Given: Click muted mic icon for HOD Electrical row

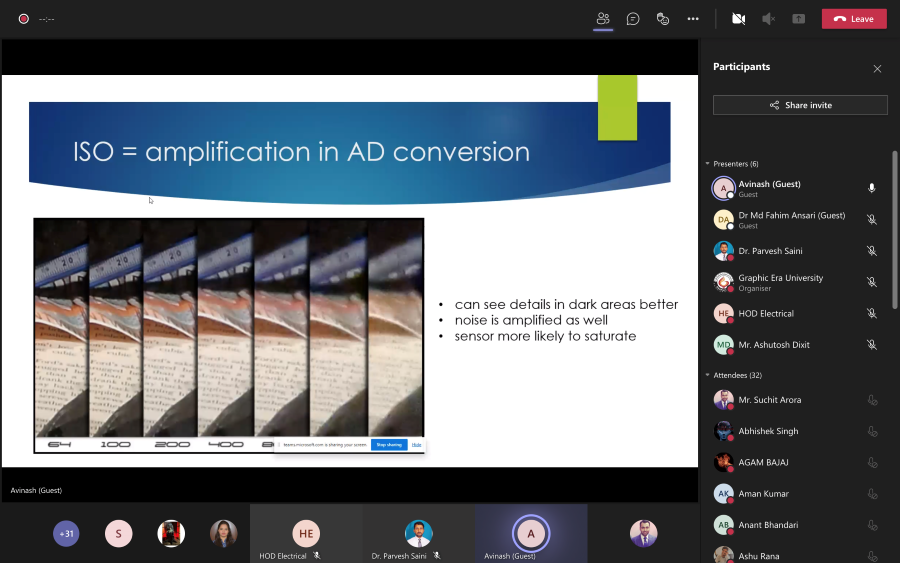Looking at the screenshot, I should pyautogui.click(x=871, y=313).
